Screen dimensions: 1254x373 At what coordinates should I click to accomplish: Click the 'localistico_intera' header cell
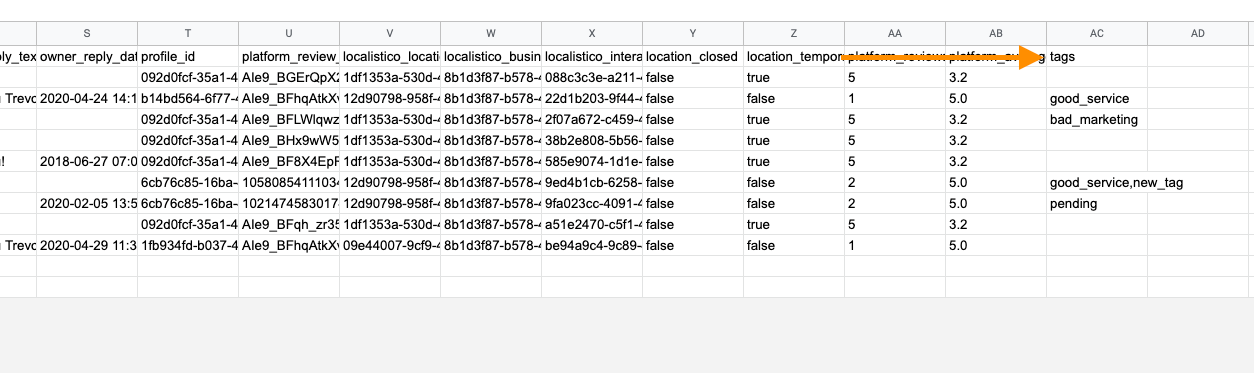[592, 57]
